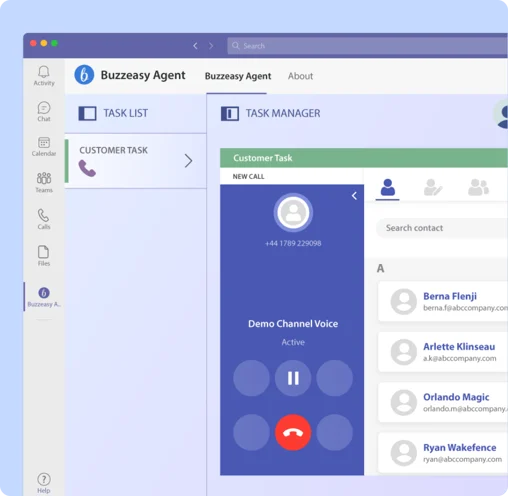Select contact Ryan Wakefence
This screenshot has width=508, height=496.
click(443, 453)
